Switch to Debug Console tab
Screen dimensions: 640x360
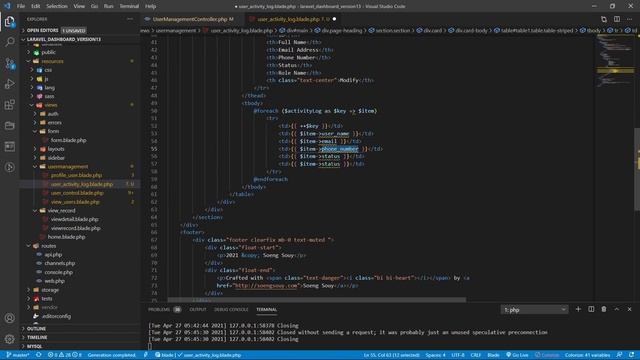[231, 309]
